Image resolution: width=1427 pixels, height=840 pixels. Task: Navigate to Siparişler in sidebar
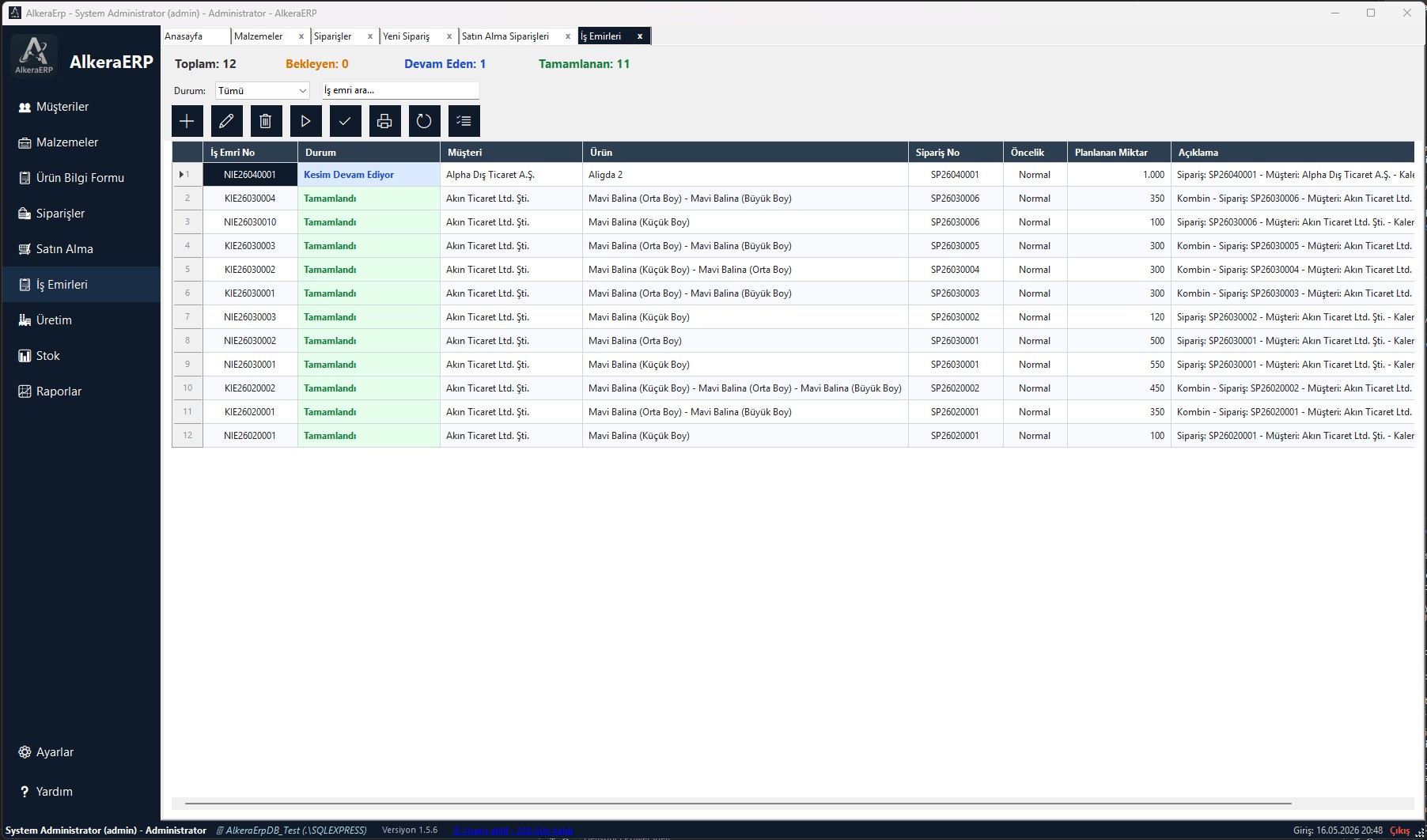pyautogui.click(x=81, y=214)
